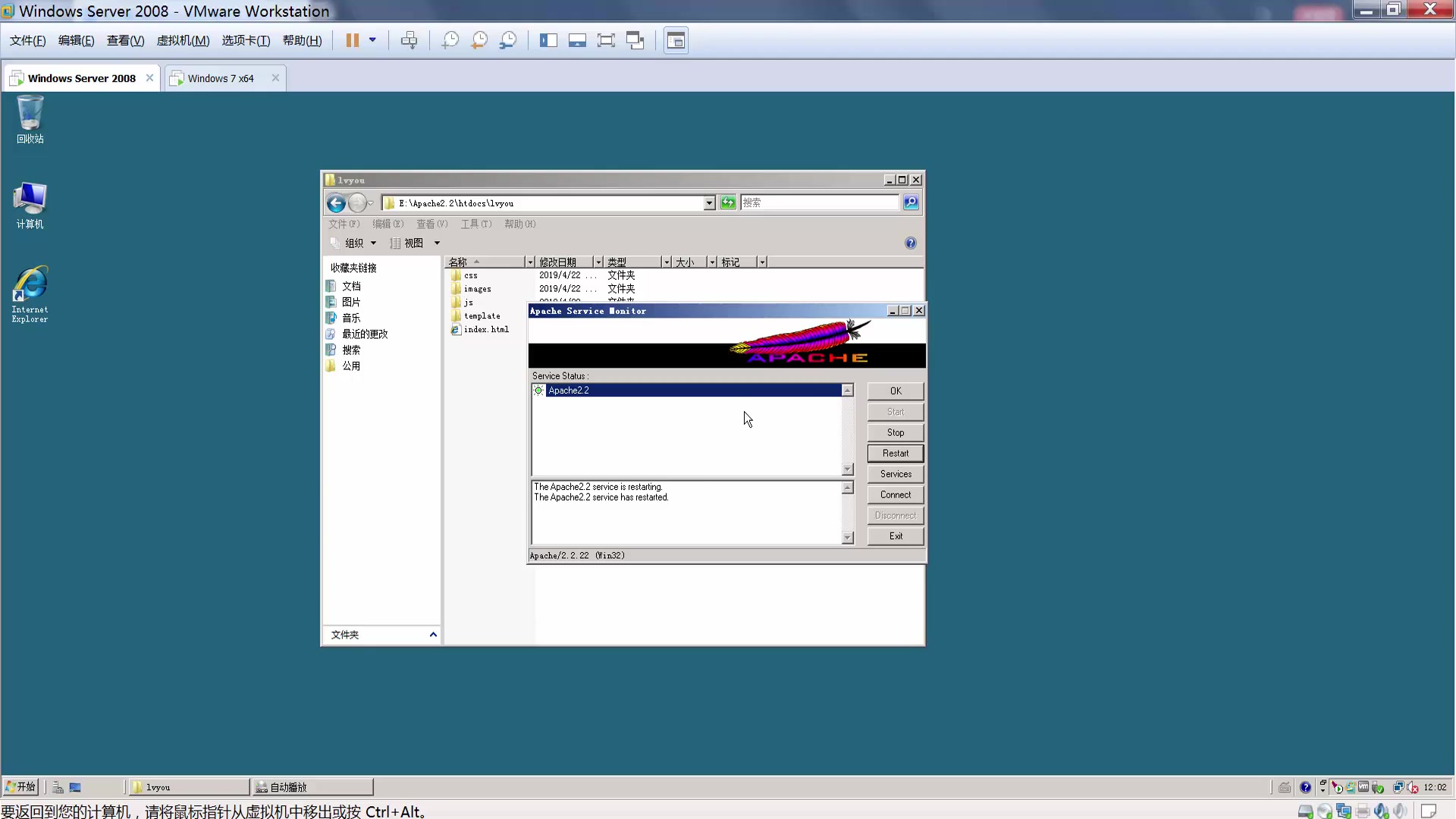Expand the 标记 column filter arrow
The width and height of the screenshot is (1456, 819).
(762, 262)
